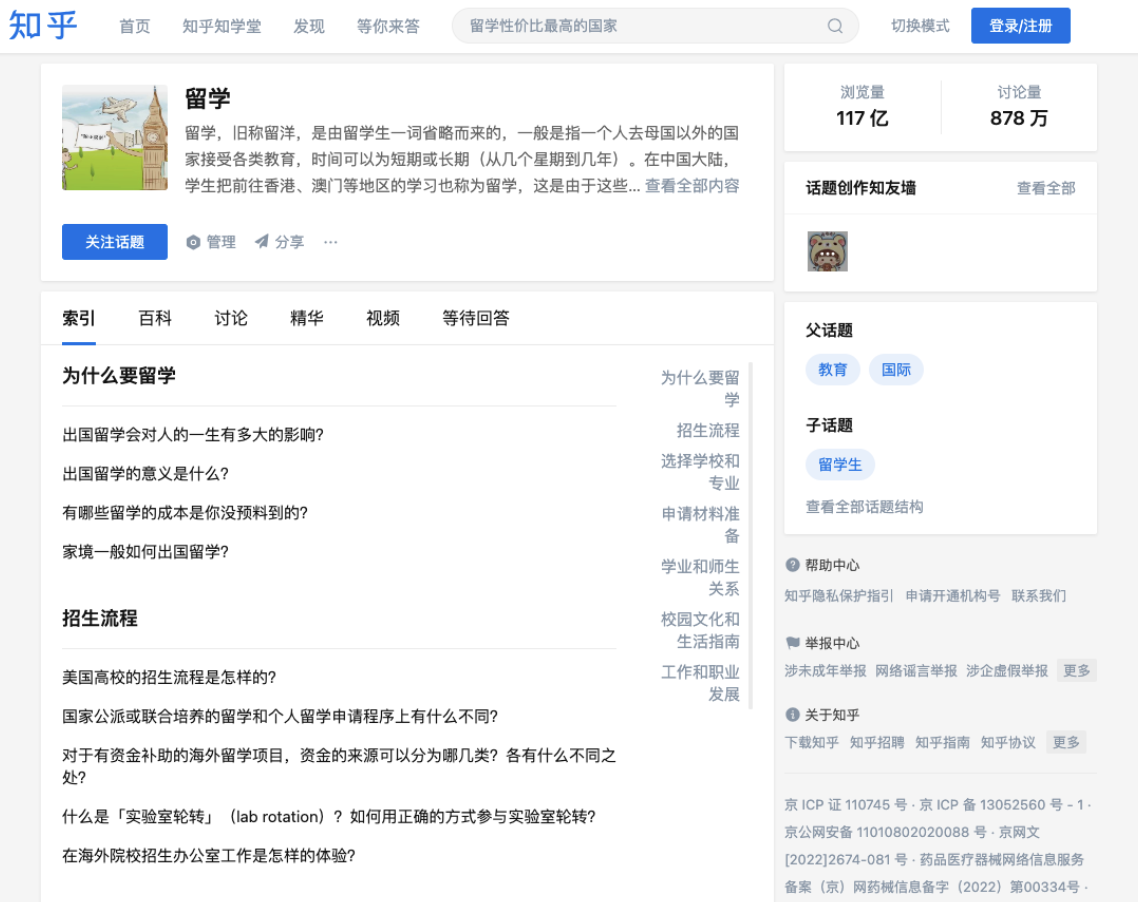
Task: Open 涉企虚假举报 link
Action: pyautogui.click(x=1012, y=673)
